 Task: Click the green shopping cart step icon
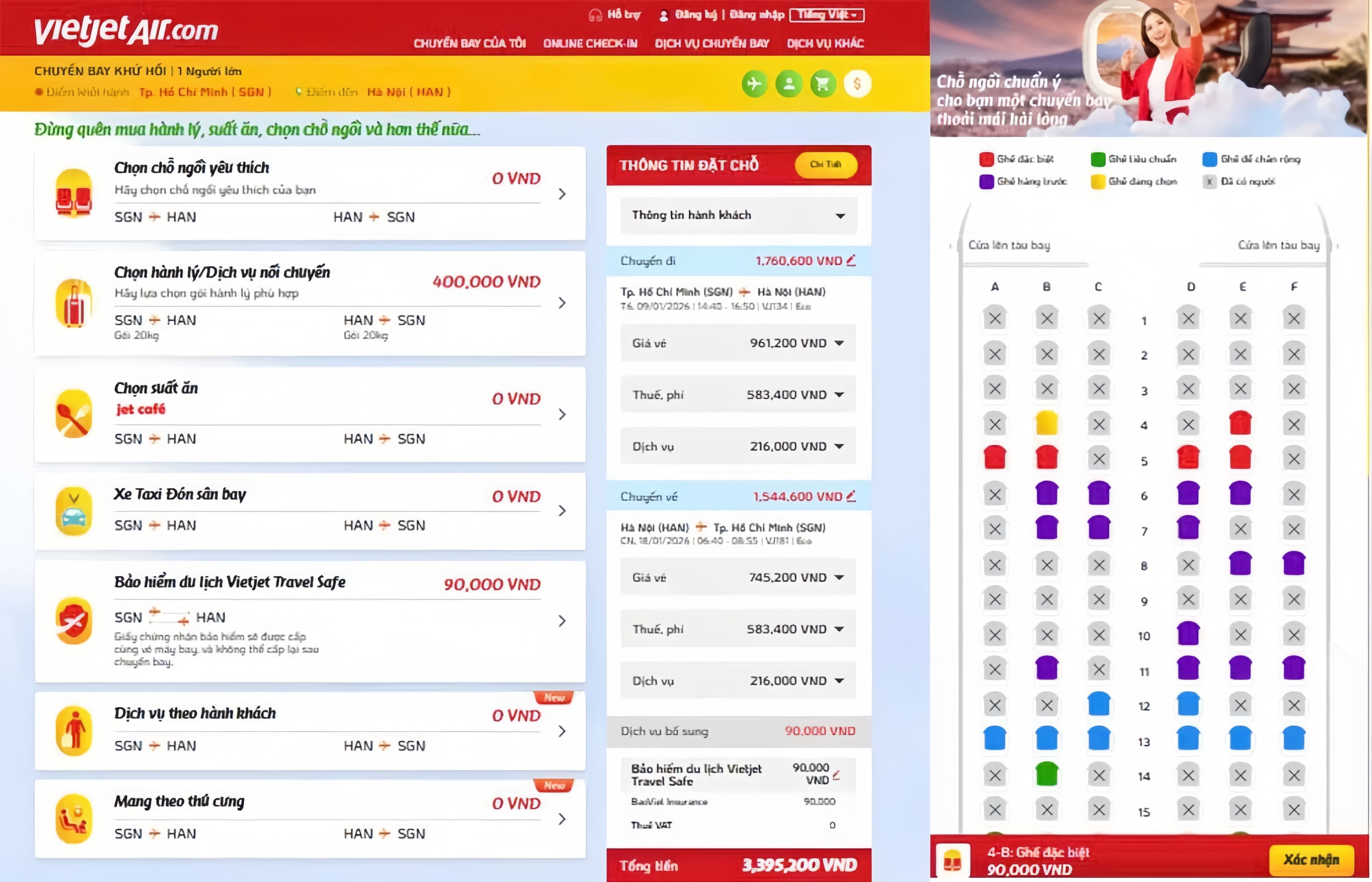click(823, 84)
